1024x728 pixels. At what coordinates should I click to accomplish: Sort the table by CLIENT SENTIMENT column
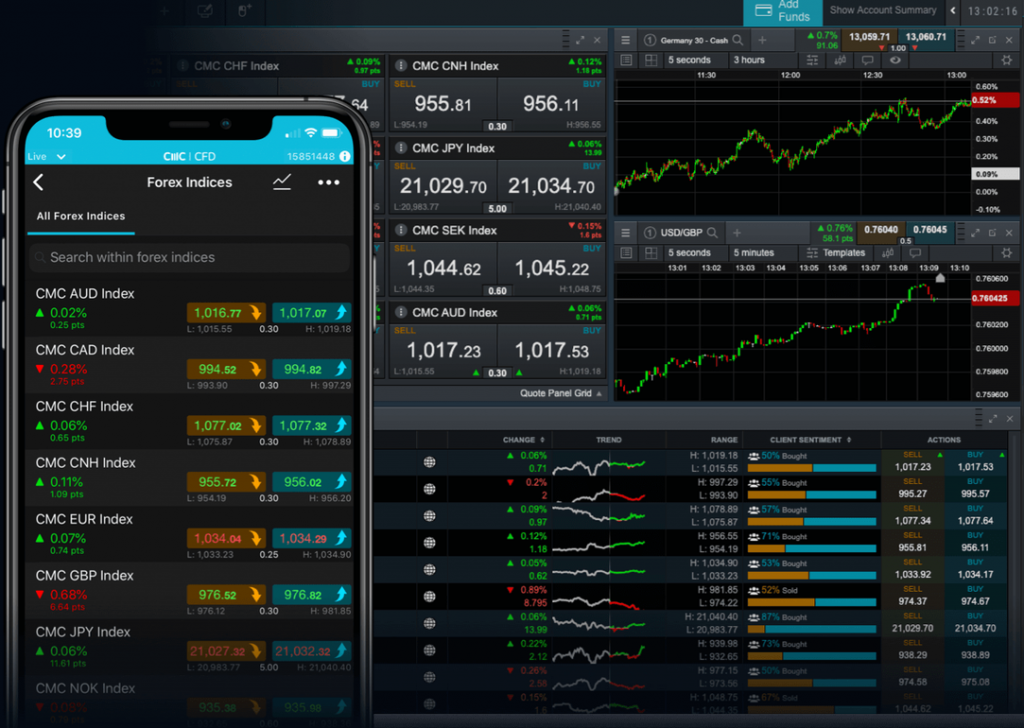(810, 439)
